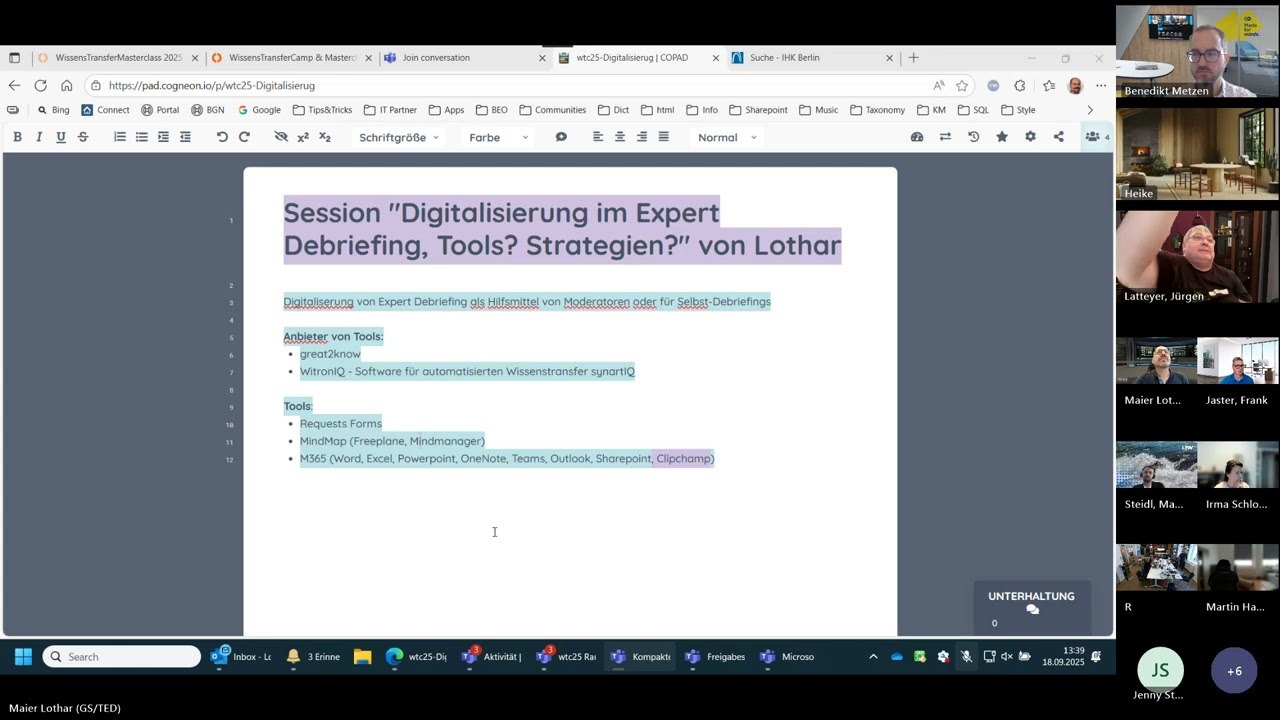Expand the Taxonomy bookmark folder

(877, 110)
